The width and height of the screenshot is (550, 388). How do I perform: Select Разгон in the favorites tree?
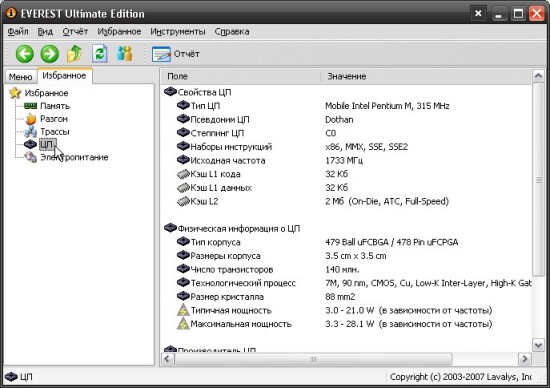[x=54, y=119]
